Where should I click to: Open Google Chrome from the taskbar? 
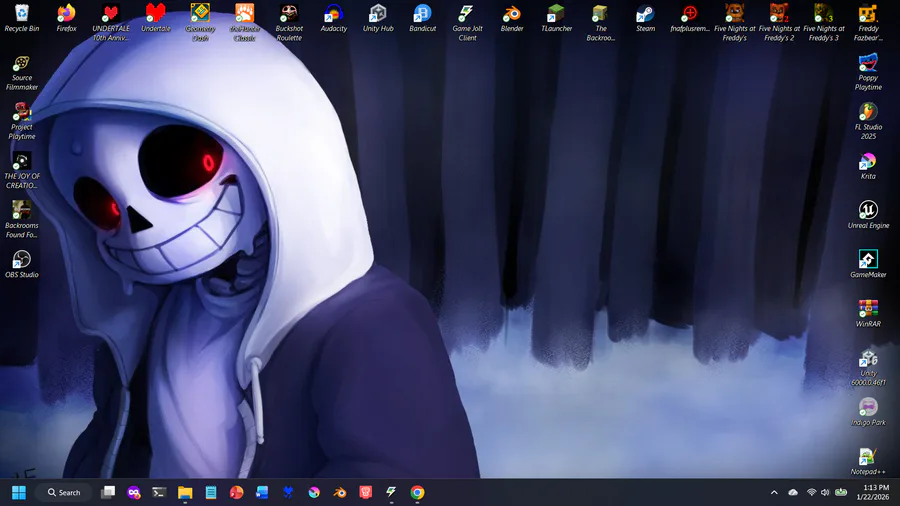pos(417,492)
